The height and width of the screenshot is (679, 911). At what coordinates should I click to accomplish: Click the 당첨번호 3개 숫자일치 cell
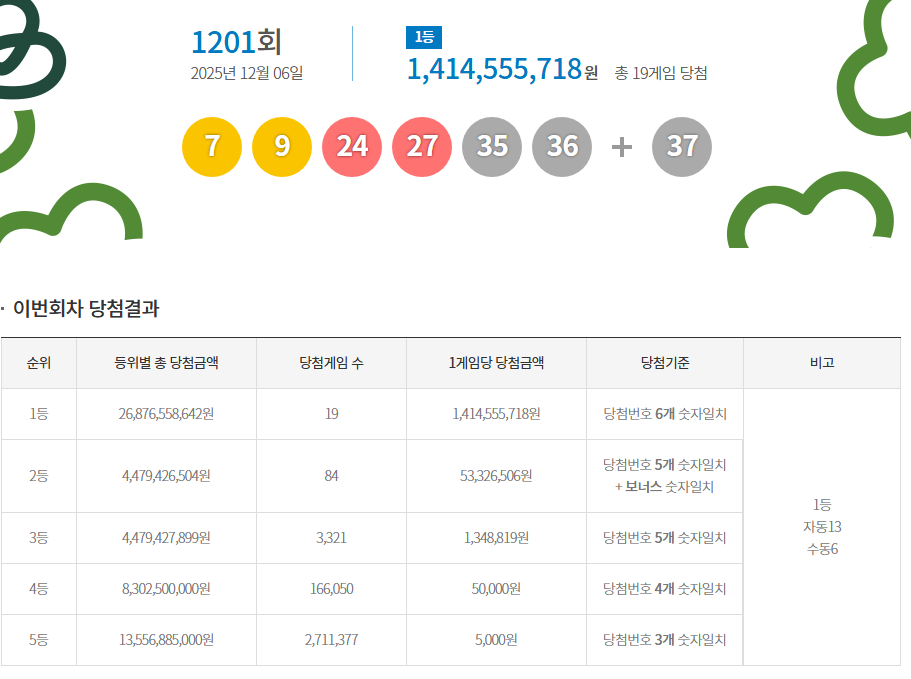(x=664, y=640)
